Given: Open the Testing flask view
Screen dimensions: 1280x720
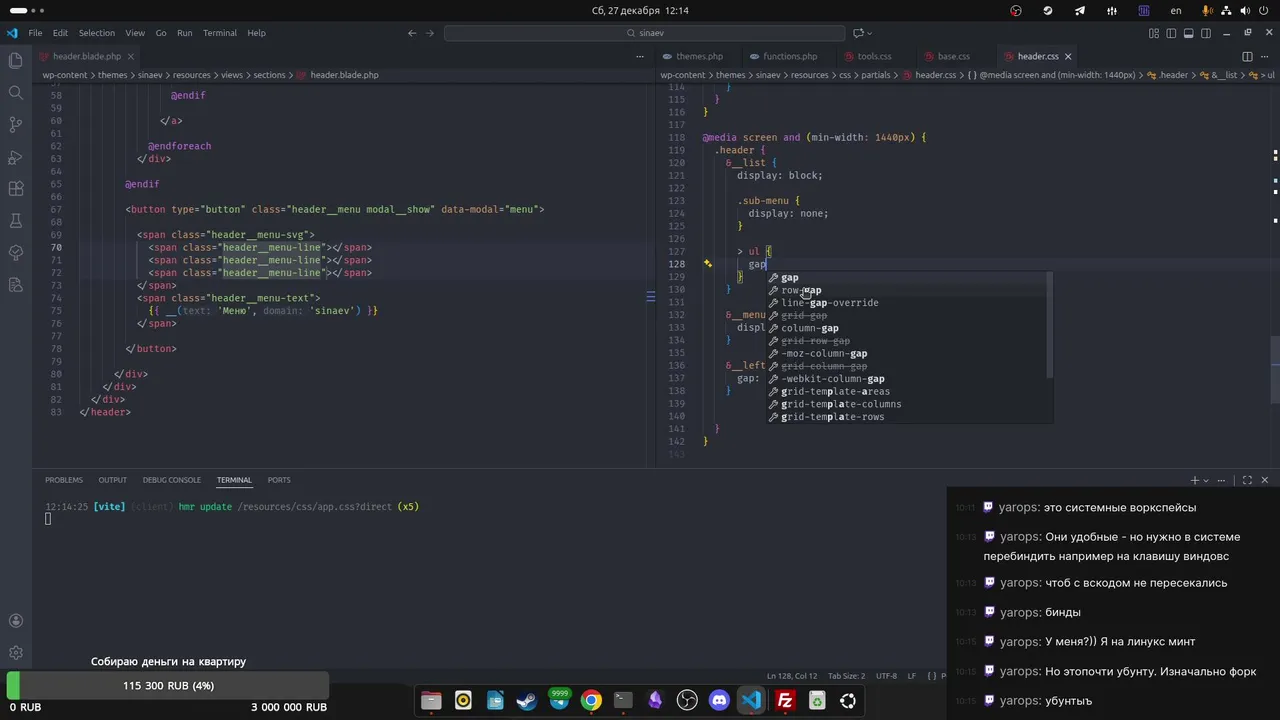Looking at the screenshot, I should pyautogui.click(x=15, y=221).
